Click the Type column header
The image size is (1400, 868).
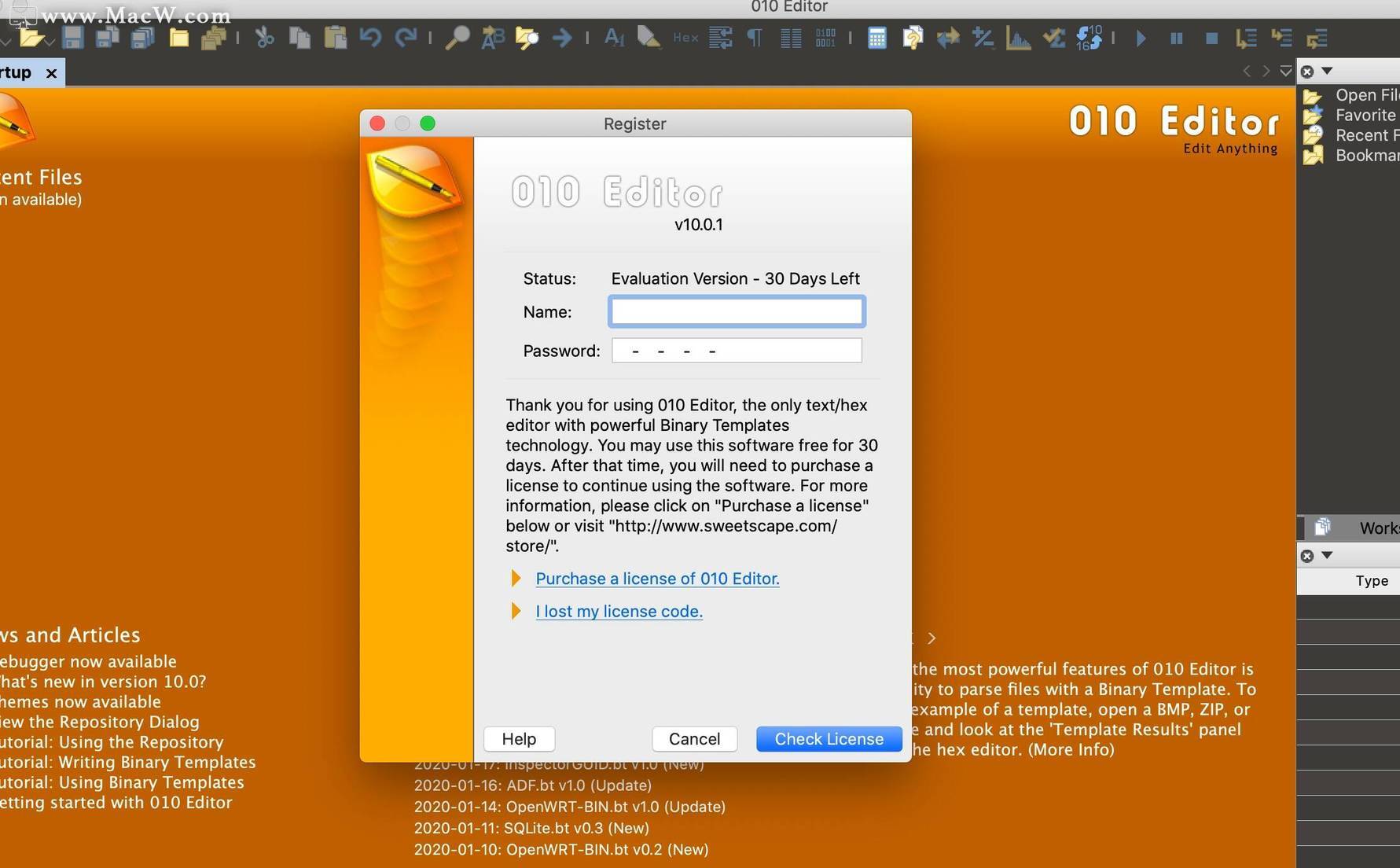tap(1372, 581)
